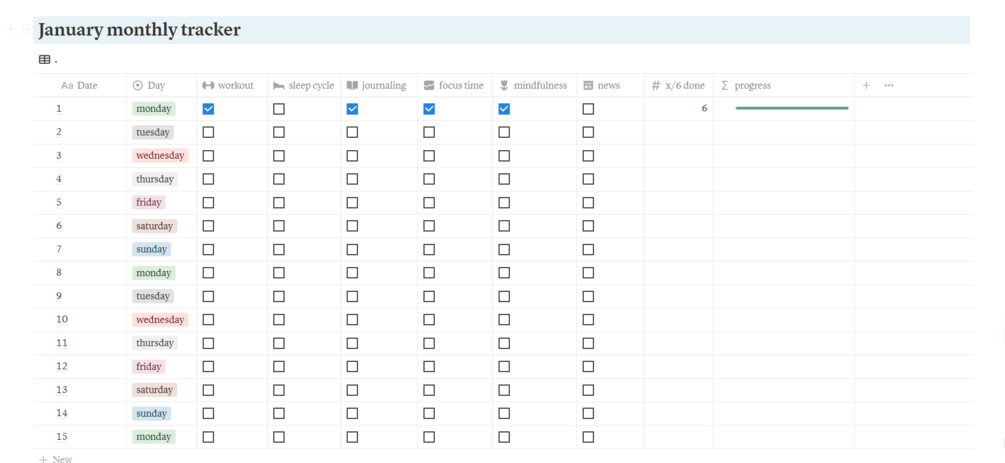
Task: Click the hash icon in x/6 done header
Action: tap(656, 85)
